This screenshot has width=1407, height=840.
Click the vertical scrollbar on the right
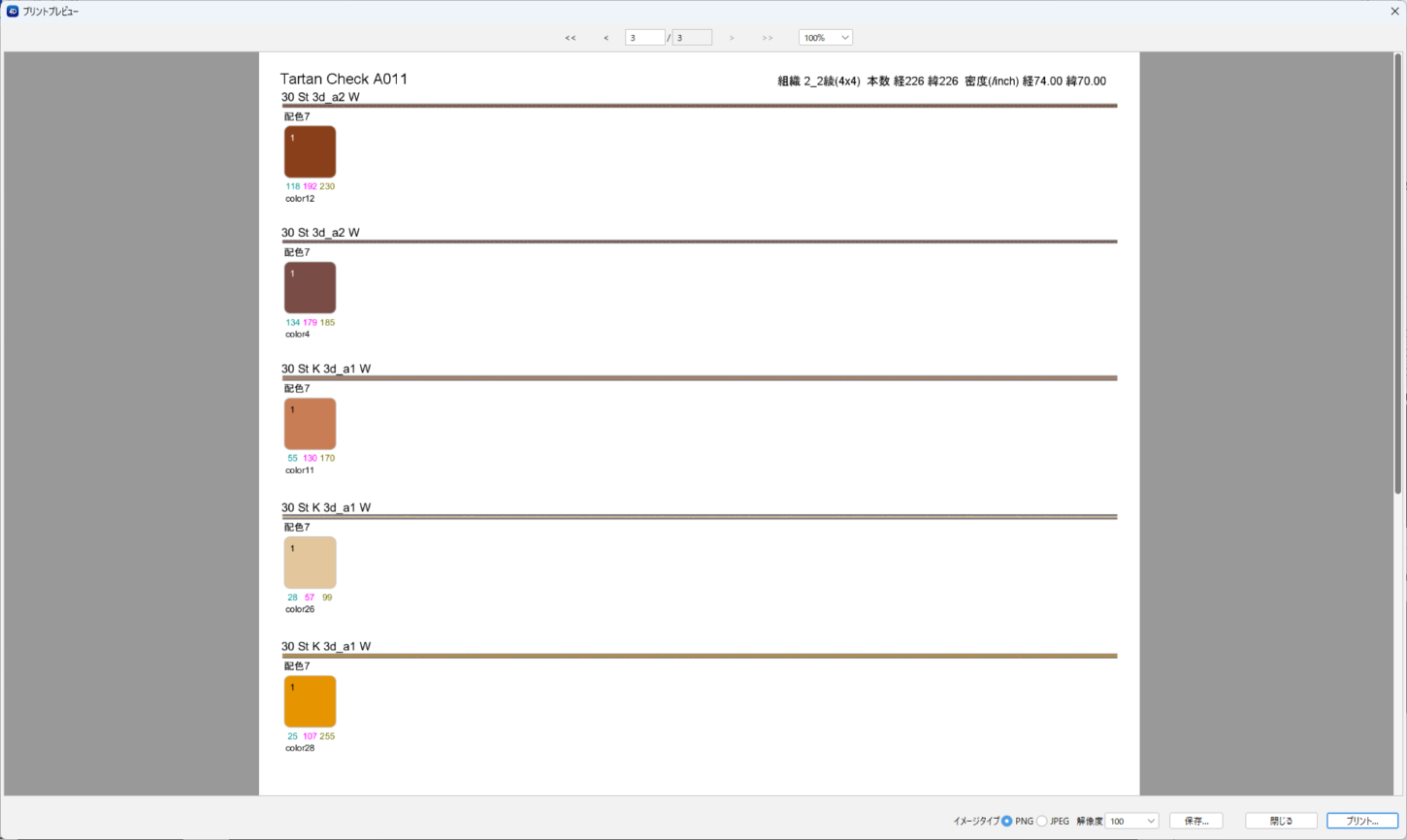[x=1398, y=272]
